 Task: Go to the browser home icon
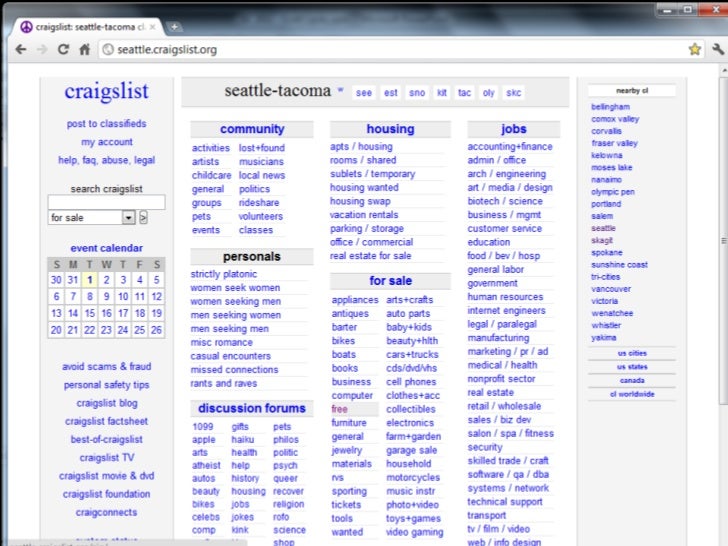coord(84,49)
